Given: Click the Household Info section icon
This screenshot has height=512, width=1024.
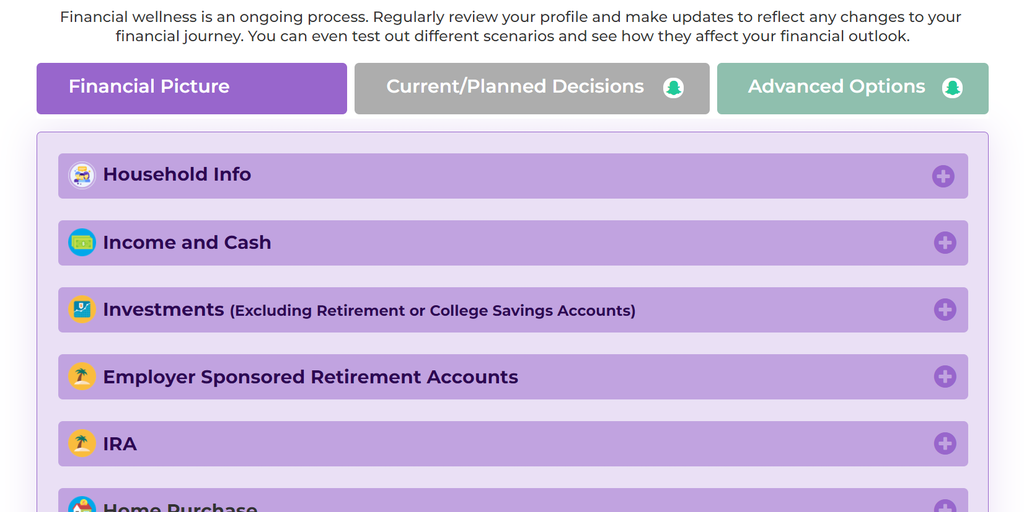Looking at the screenshot, I should [81, 175].
